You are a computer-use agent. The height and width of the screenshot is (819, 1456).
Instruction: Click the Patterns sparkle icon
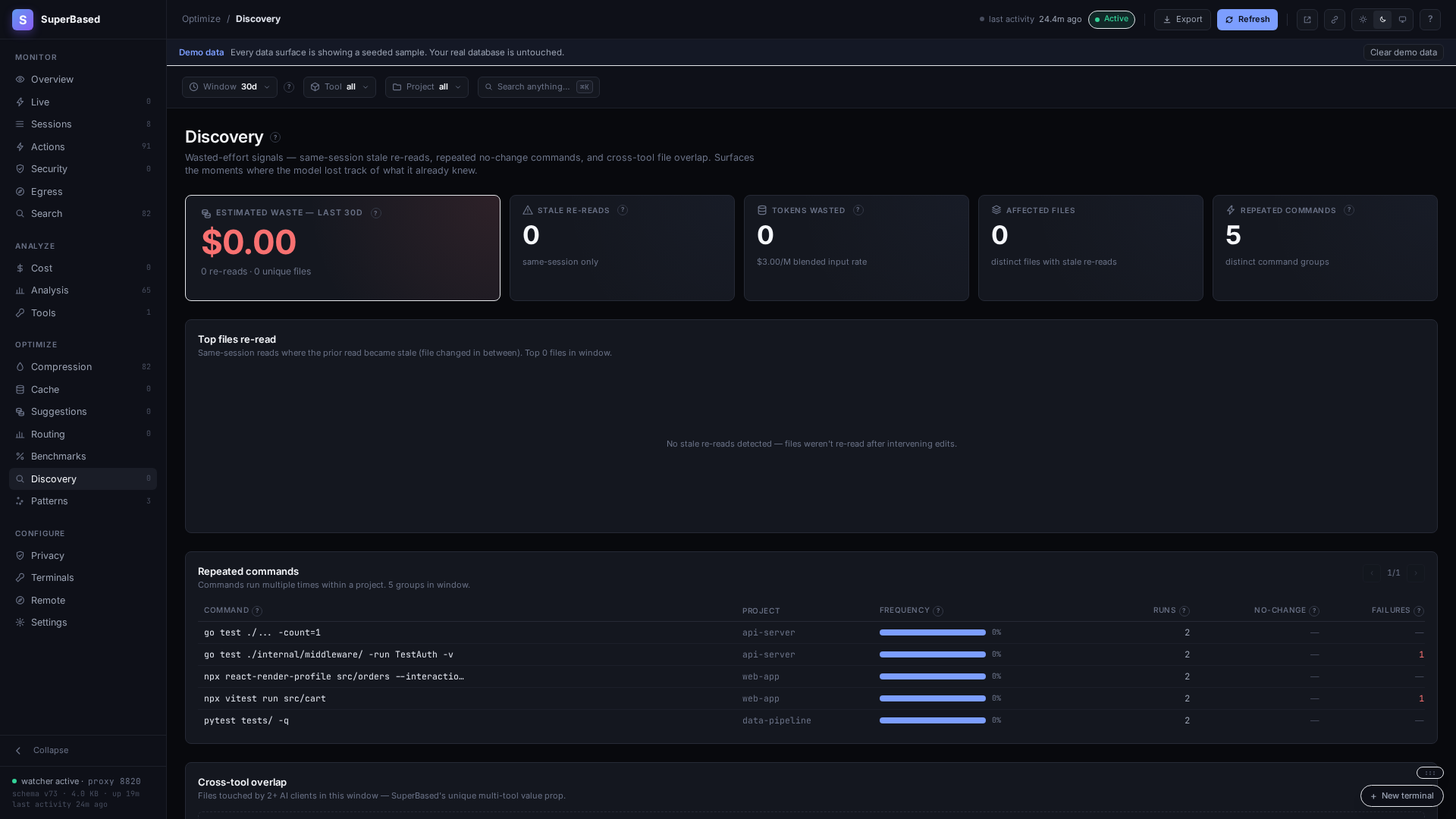tap(20, 501)
